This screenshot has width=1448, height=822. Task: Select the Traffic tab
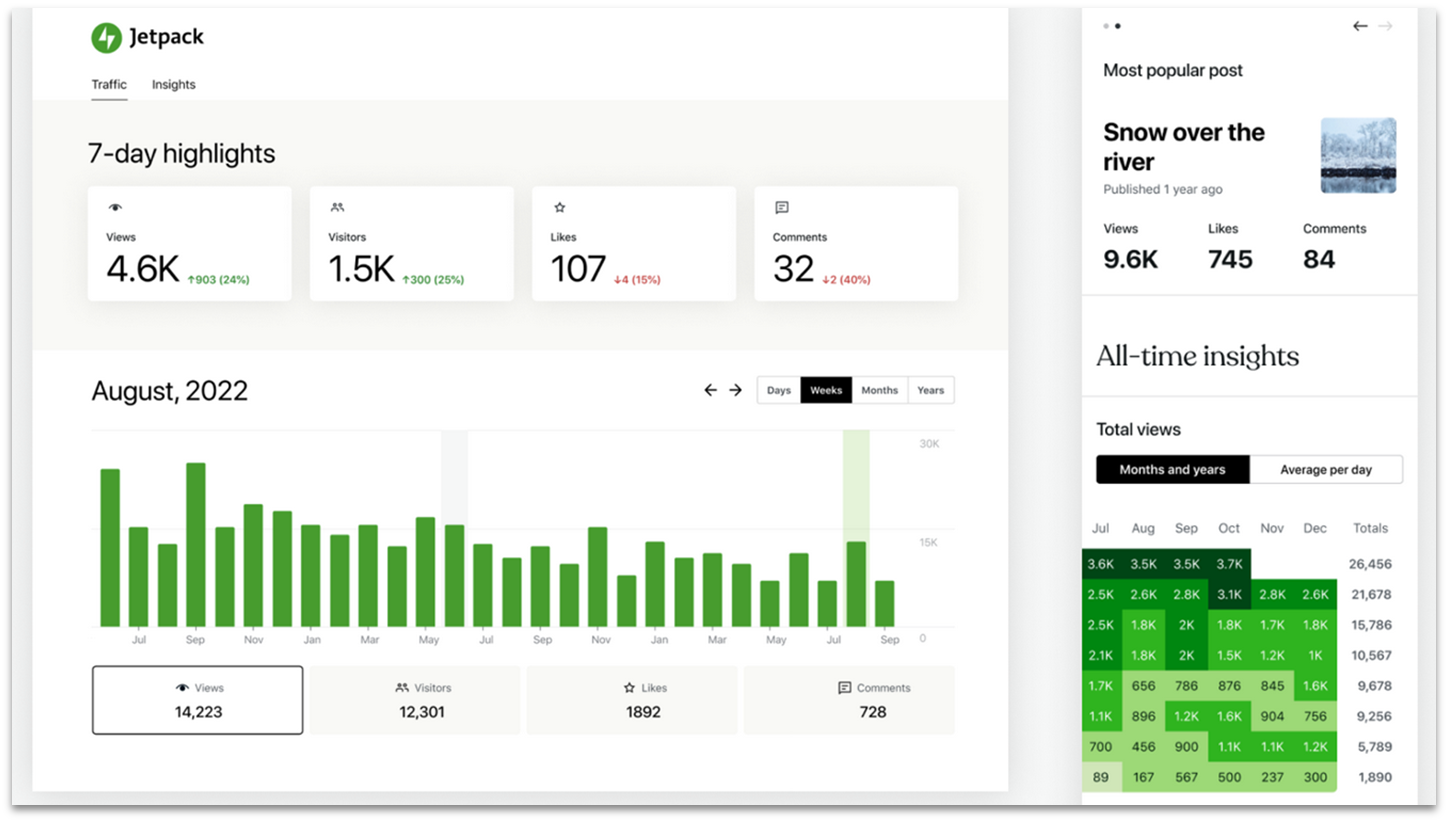109,85
